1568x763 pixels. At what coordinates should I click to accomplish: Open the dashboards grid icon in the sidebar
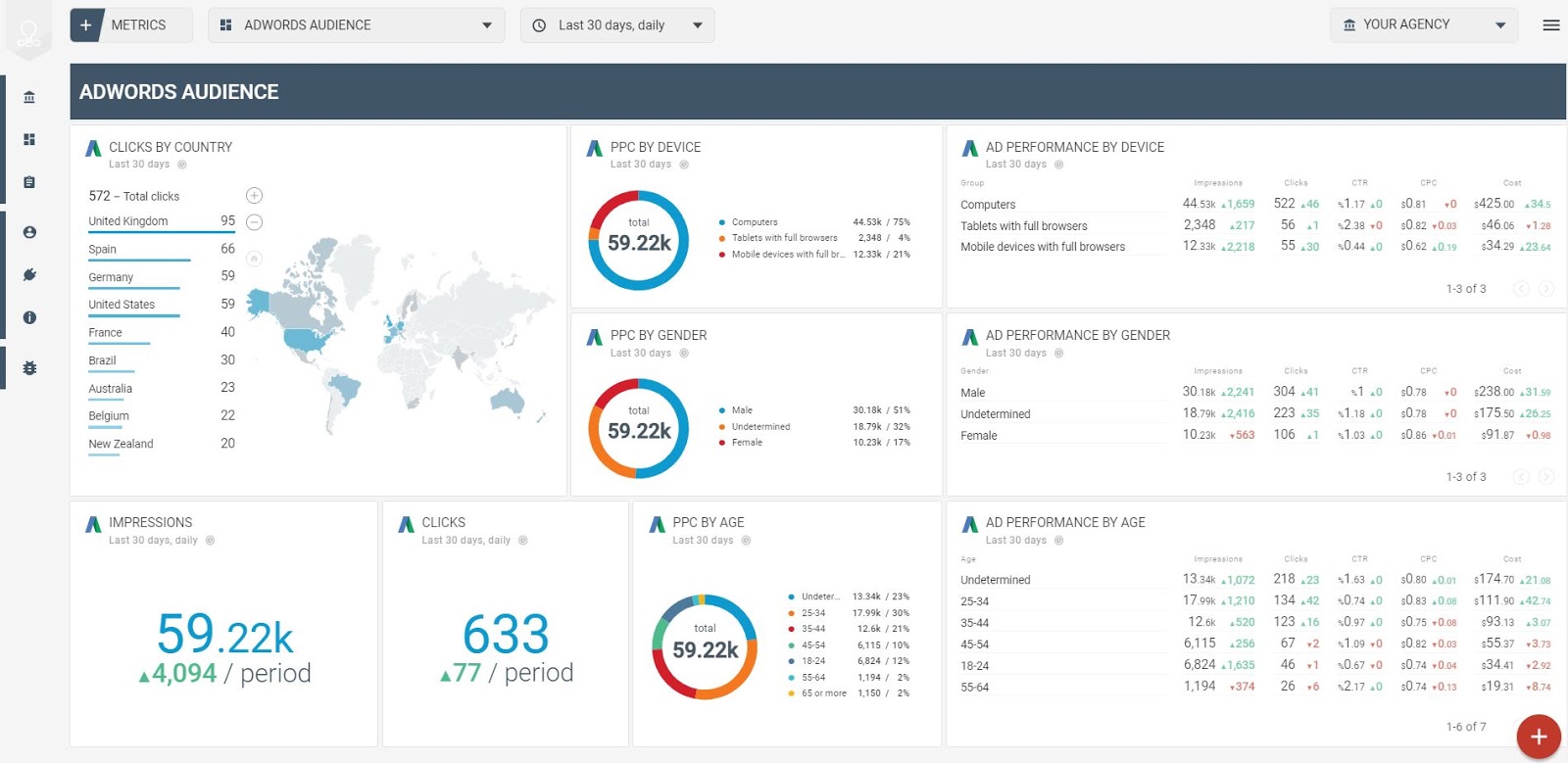pos(29,139)
